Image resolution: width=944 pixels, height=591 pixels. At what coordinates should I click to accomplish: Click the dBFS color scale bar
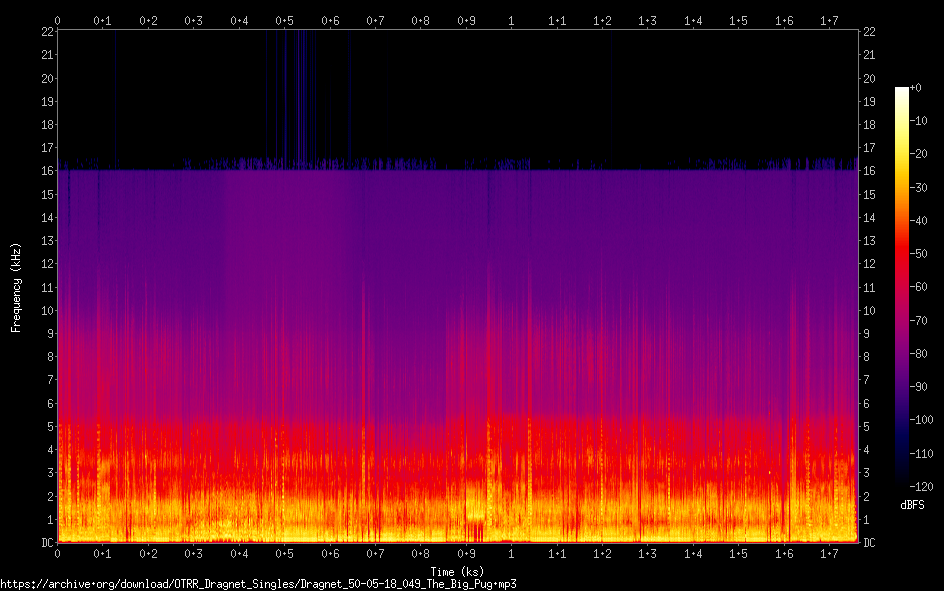[x=901, y=288]
